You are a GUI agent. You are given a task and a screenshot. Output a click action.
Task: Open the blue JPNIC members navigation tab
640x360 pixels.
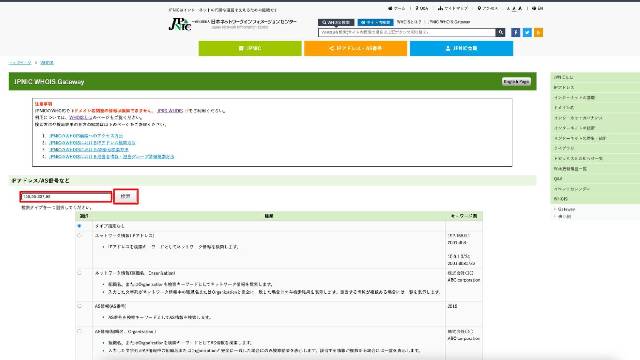(461, 48)
